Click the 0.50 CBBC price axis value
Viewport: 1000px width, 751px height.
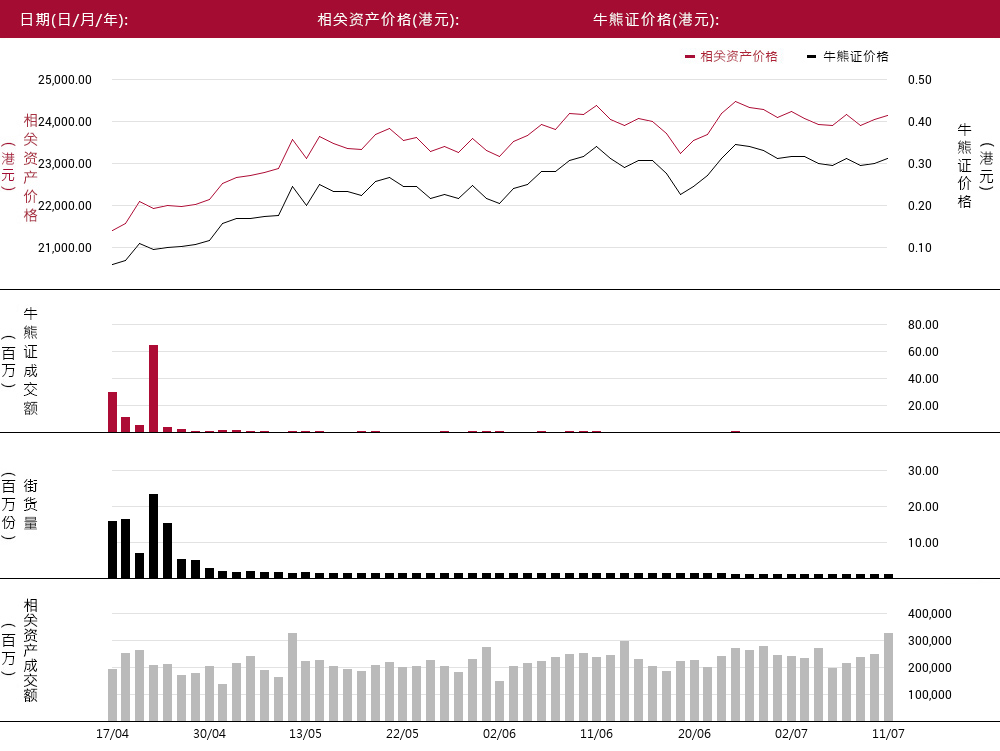pyautogui.click(x=920, y=80)
